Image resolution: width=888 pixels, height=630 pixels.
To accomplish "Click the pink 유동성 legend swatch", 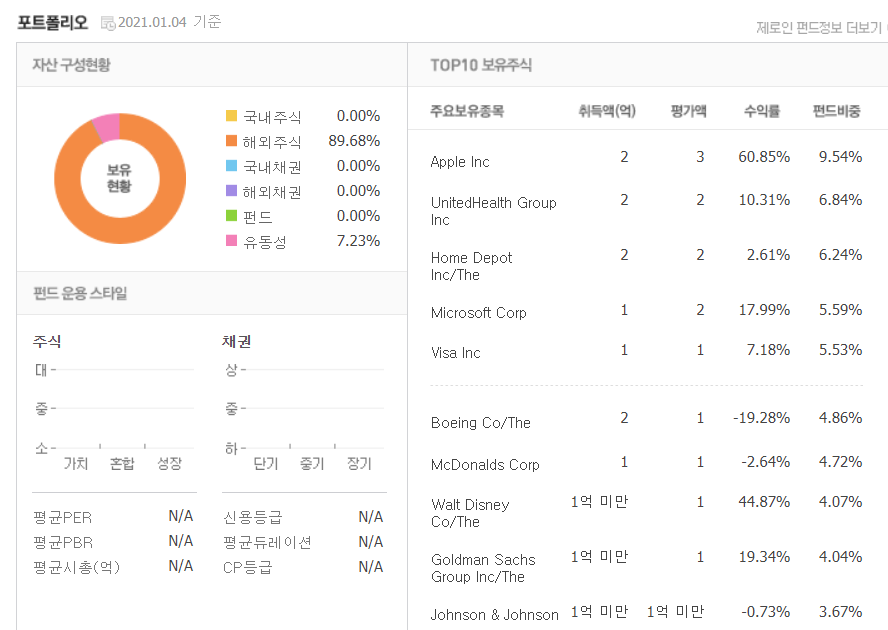I will click(x=231, y=240).
